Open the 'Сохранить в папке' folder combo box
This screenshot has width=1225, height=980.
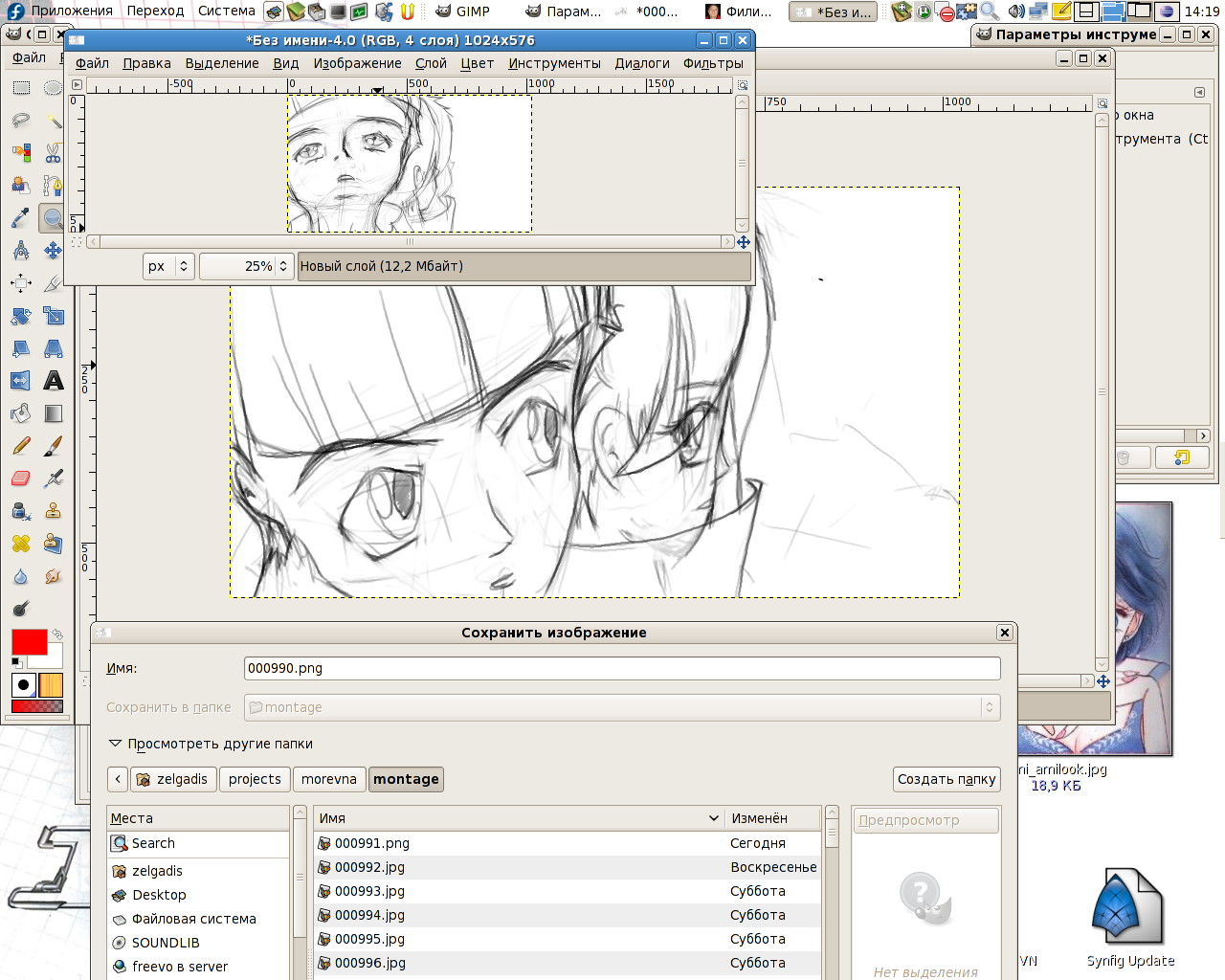tap(622, 707)
